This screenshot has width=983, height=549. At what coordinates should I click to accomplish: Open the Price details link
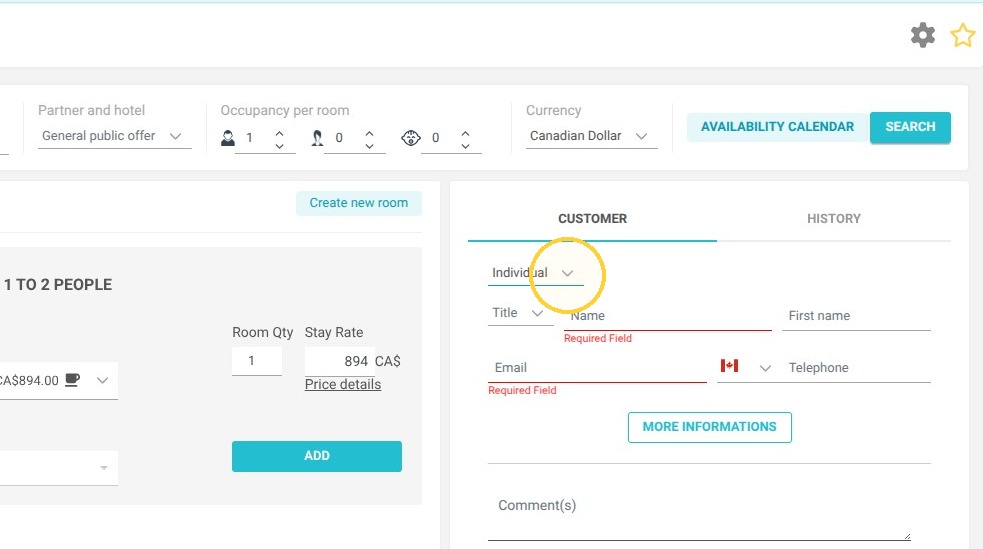click(343, 384)
